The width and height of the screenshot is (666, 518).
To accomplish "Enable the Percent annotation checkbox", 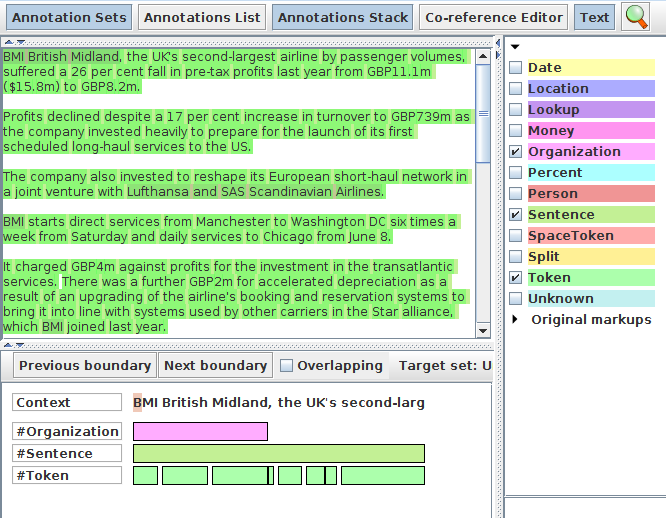I will pos(516,172).
